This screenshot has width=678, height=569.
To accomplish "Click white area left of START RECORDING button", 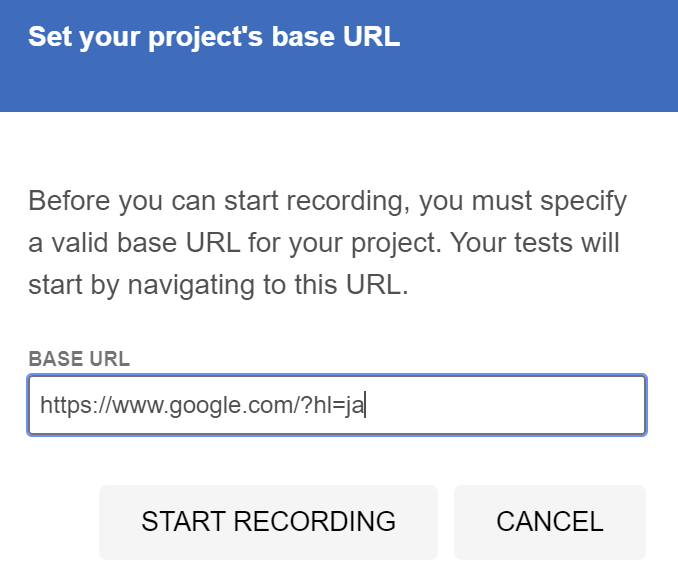I will point(50,521).
